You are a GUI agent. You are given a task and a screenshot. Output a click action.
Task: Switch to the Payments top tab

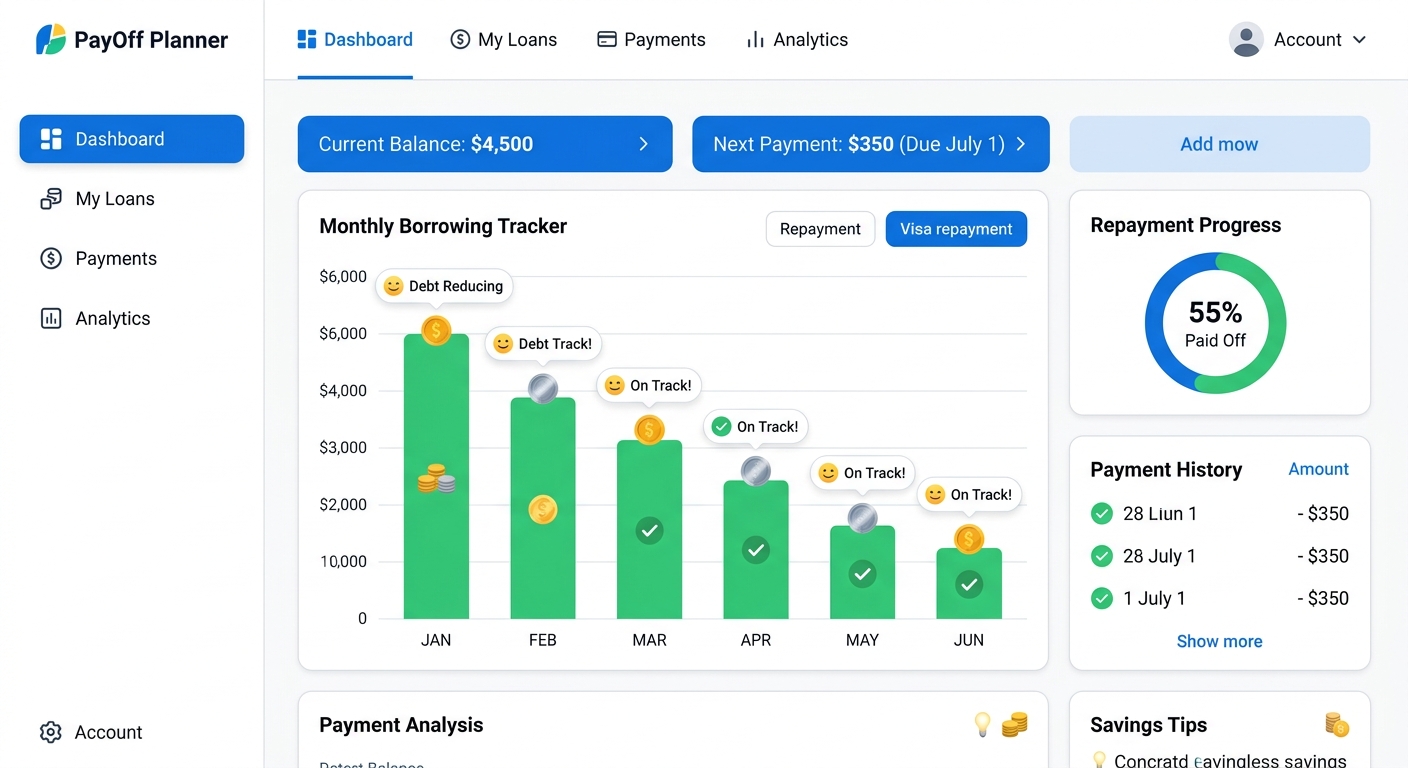pyautogui.click(x=651, y=40)
